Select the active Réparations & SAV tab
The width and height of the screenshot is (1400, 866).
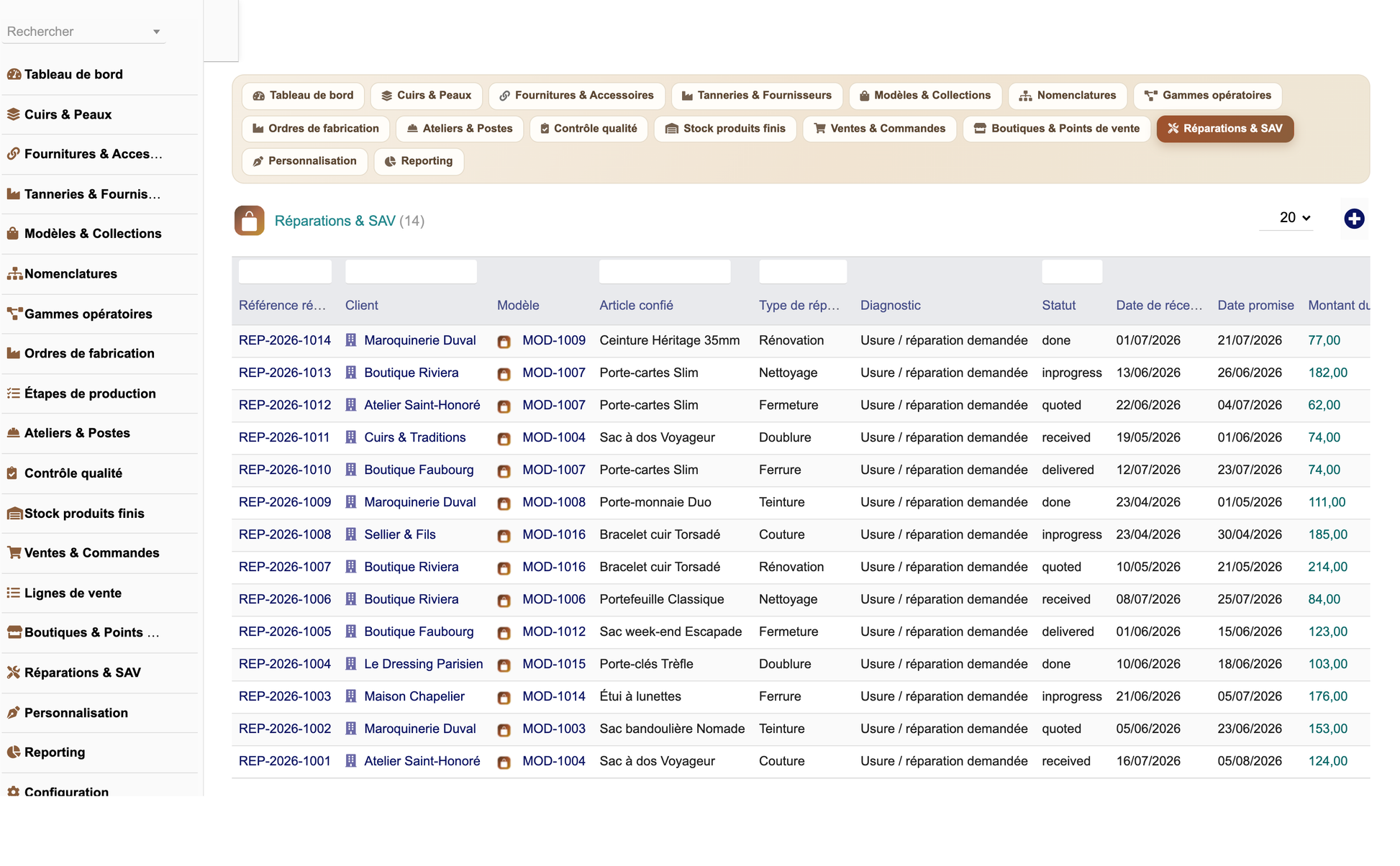point(1225,129)
